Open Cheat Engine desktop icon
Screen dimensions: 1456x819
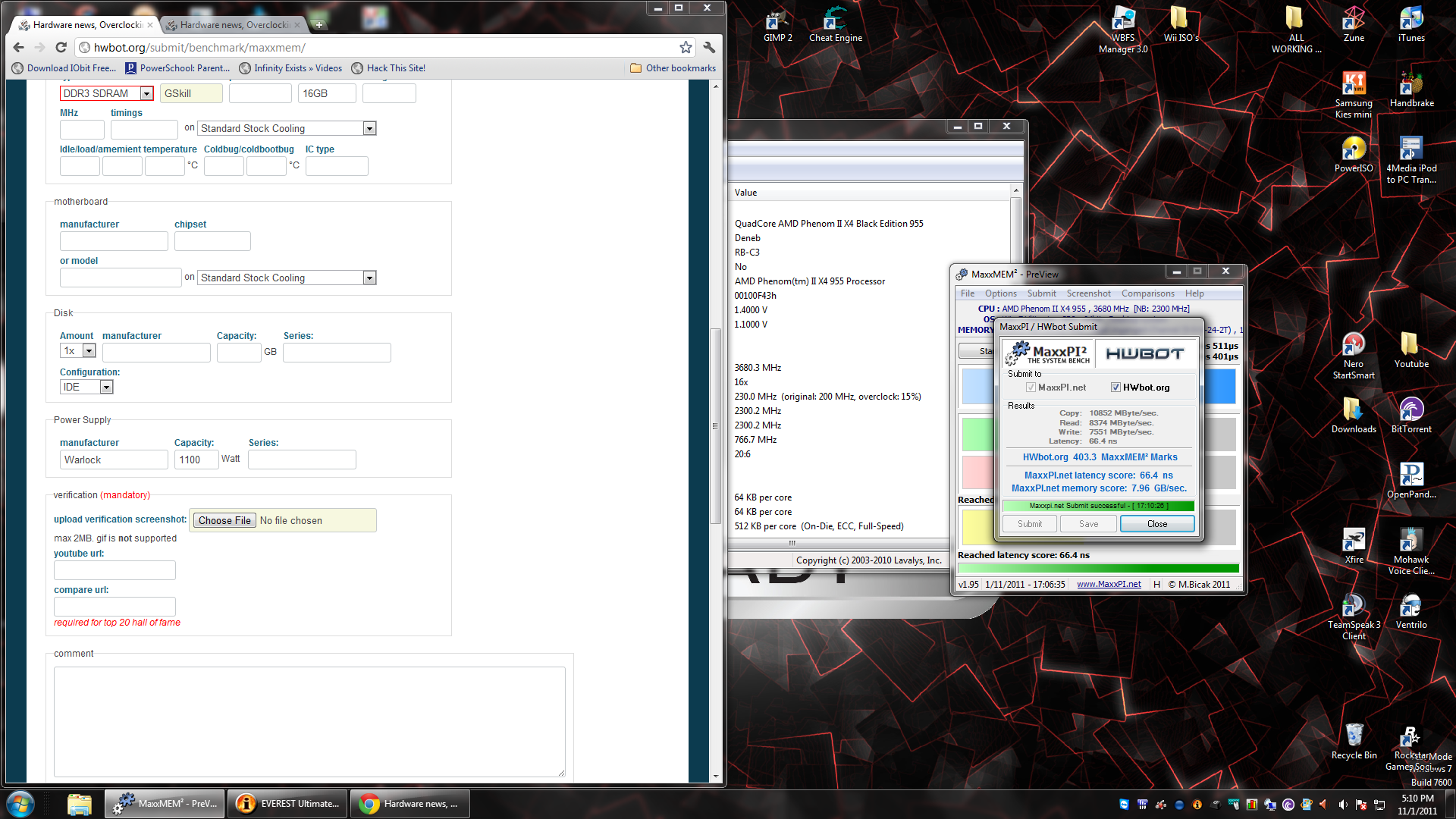click(x=835, y=25)
